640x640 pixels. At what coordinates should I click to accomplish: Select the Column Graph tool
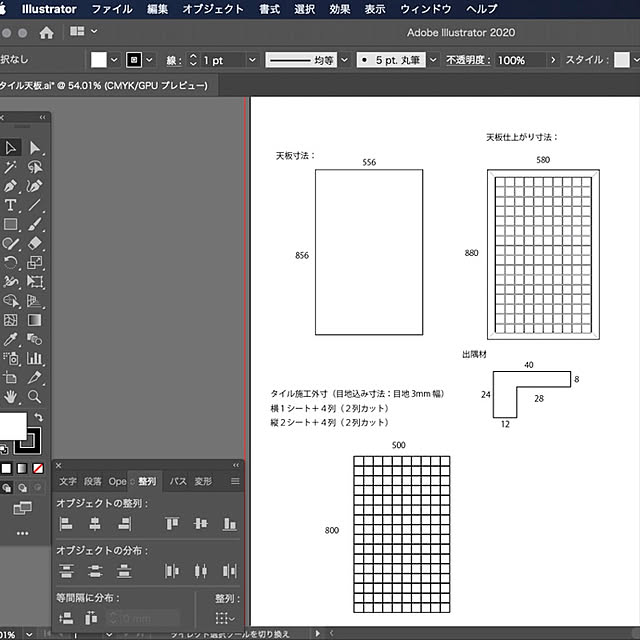(35, 359)
